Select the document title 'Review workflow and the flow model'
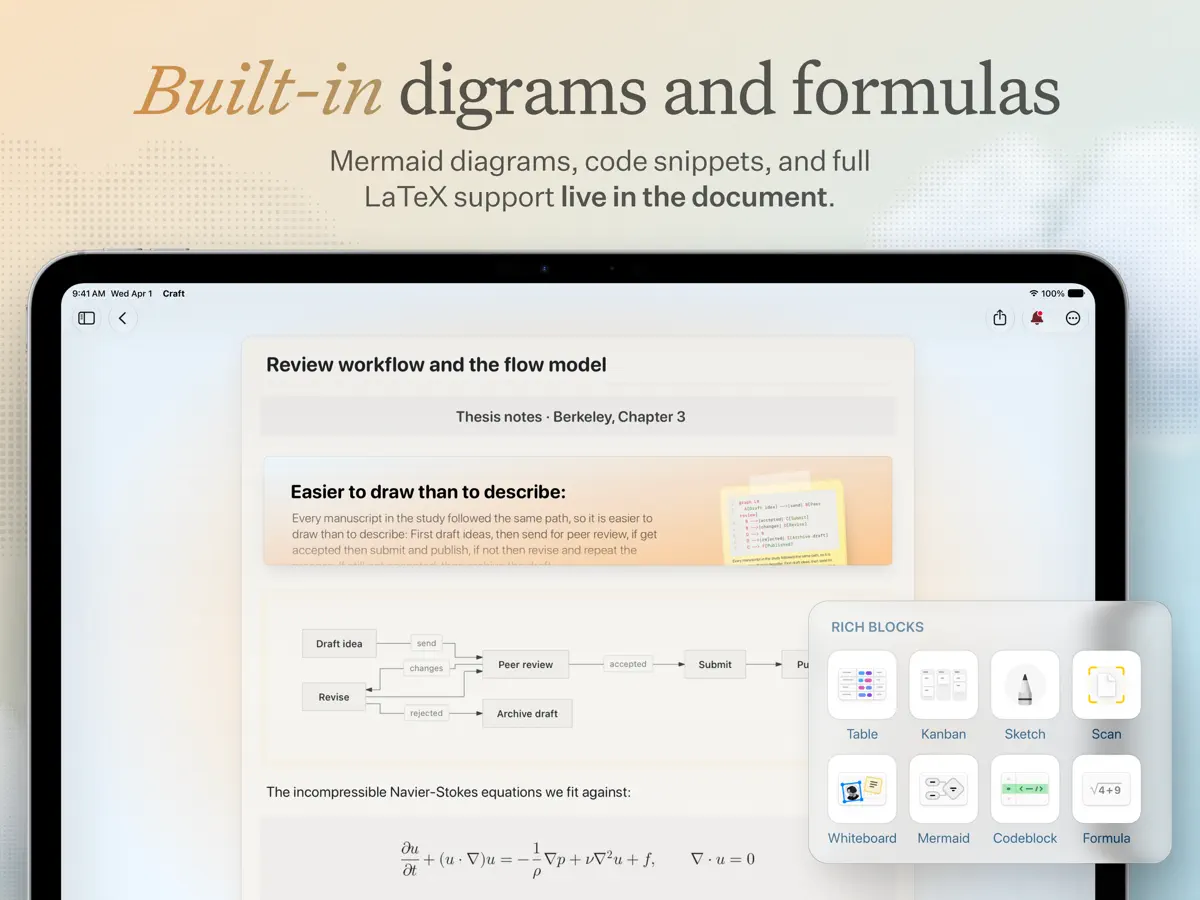 tap(436, 365)
